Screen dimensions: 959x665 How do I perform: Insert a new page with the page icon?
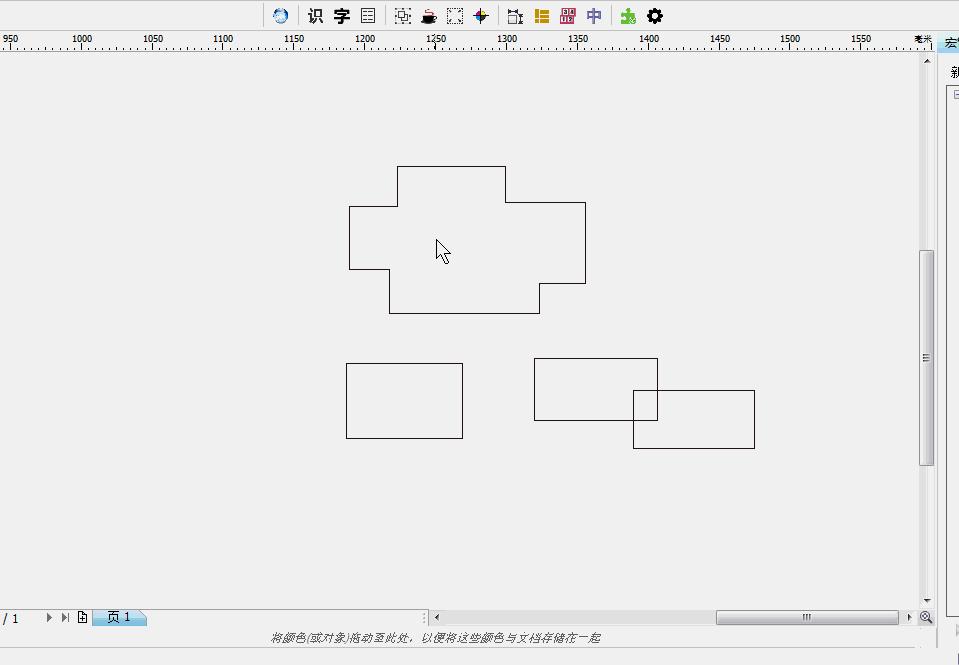pos(81,617)
